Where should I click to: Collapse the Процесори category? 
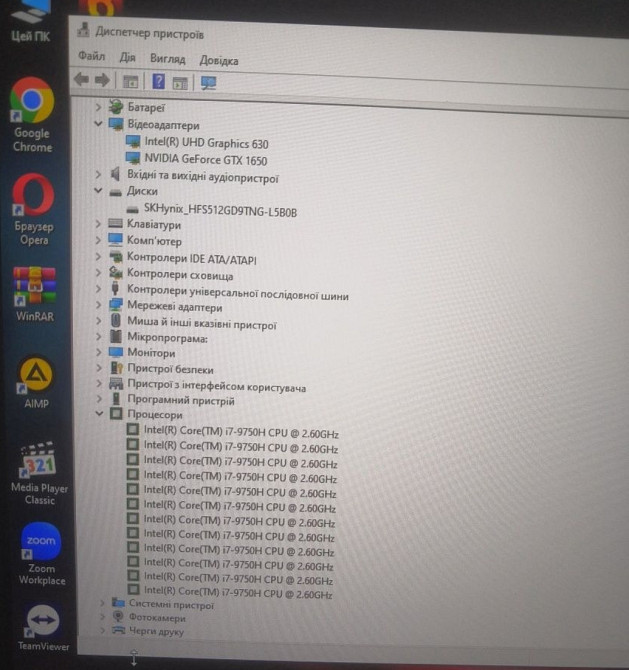99,413
